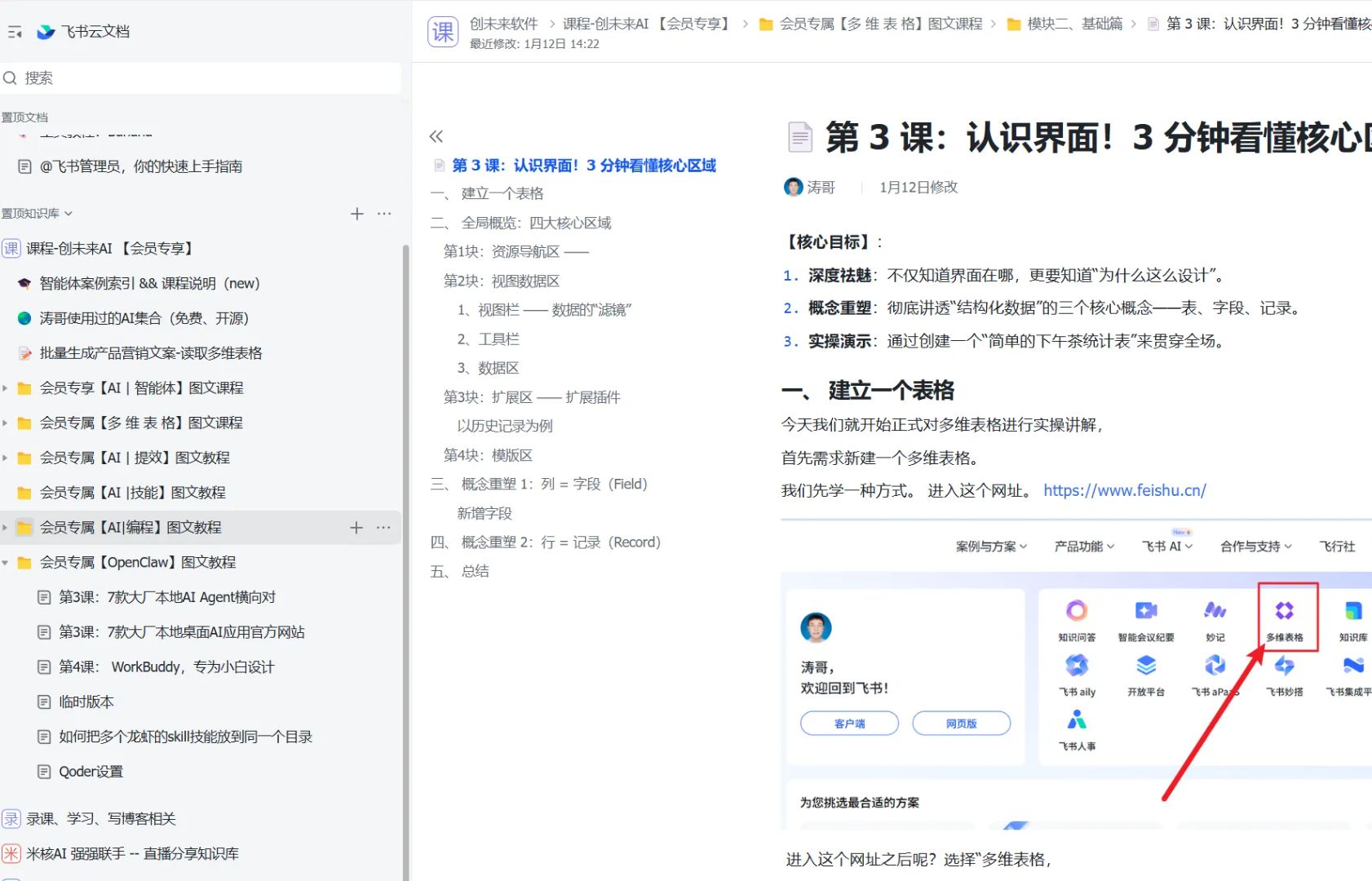Click author name 涛哥 under the title
This screenshot has width=1372, height=881.
[821, 188]
